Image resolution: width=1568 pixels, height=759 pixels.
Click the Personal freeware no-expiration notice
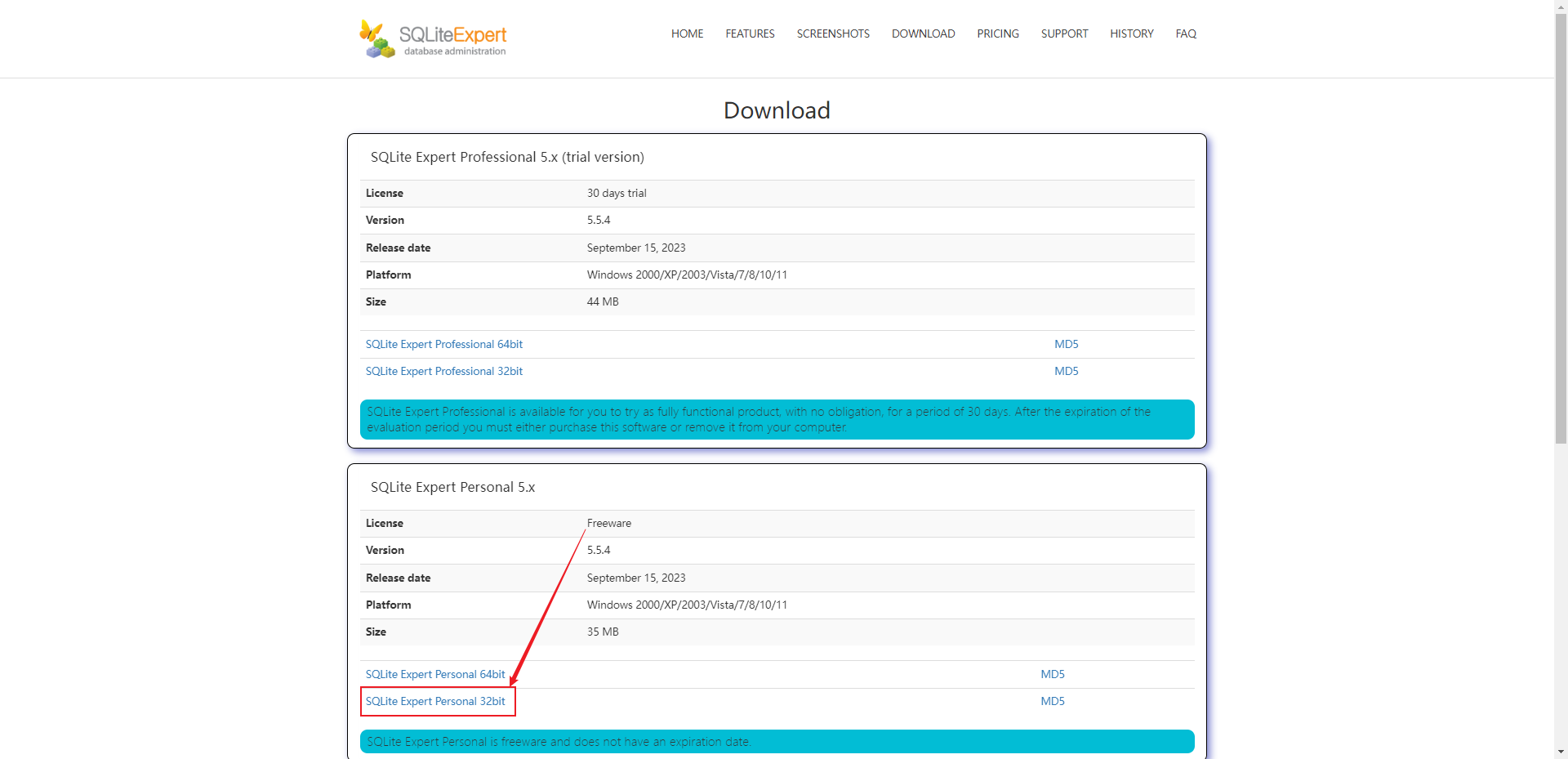777,741
